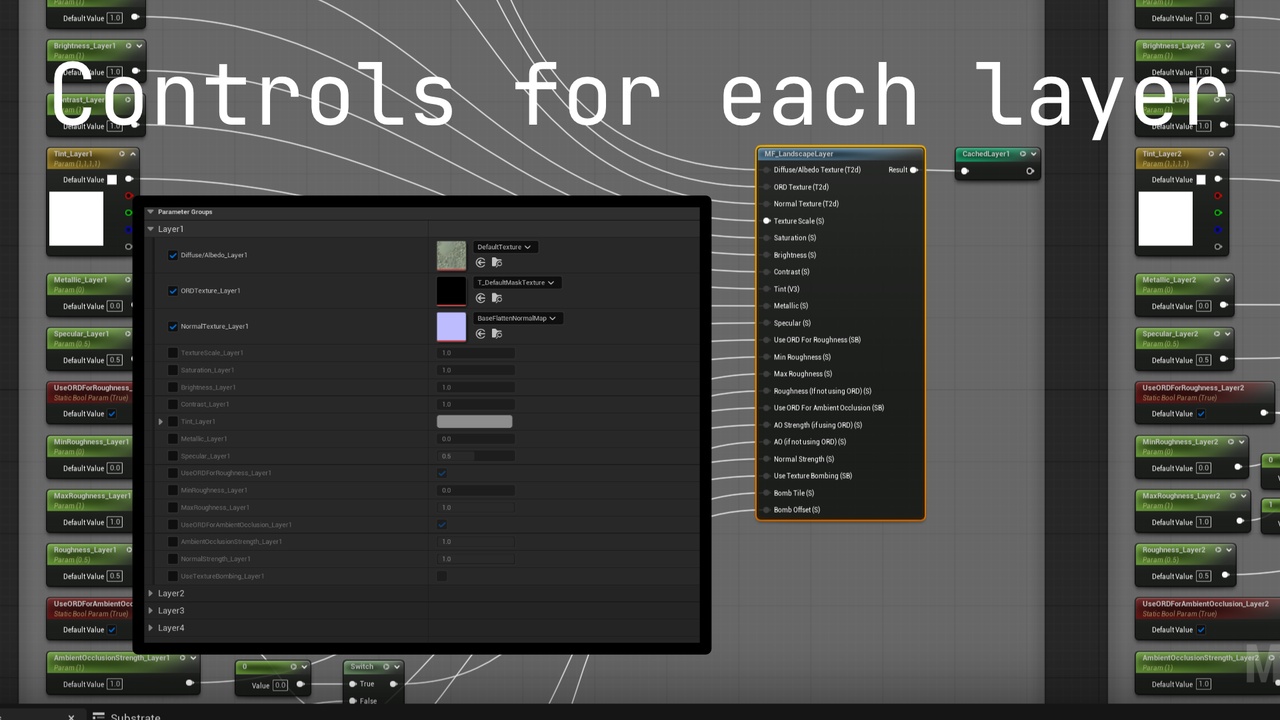The image size is (1280, 720).
Task: Click the CachedLayer1 node input pin
Action: point(965,171)
